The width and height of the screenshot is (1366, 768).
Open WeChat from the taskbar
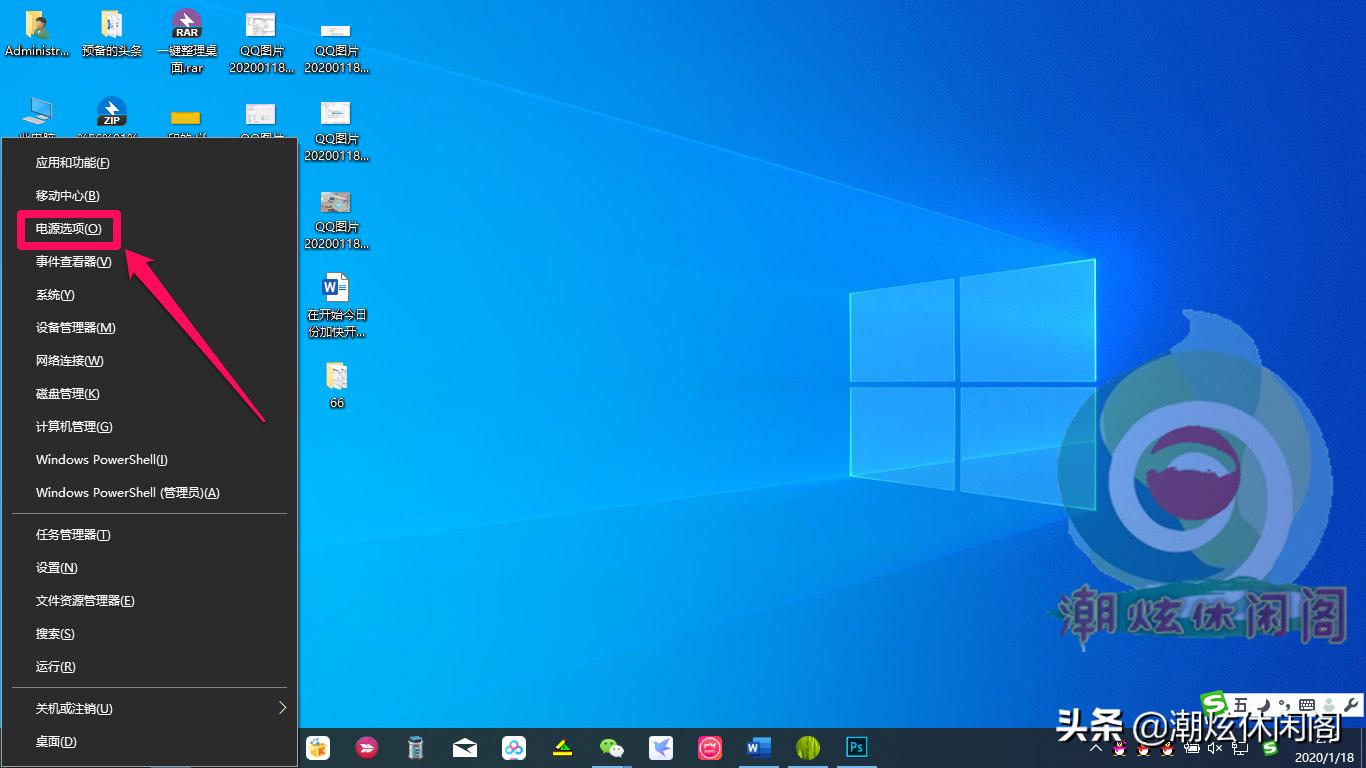611,747
